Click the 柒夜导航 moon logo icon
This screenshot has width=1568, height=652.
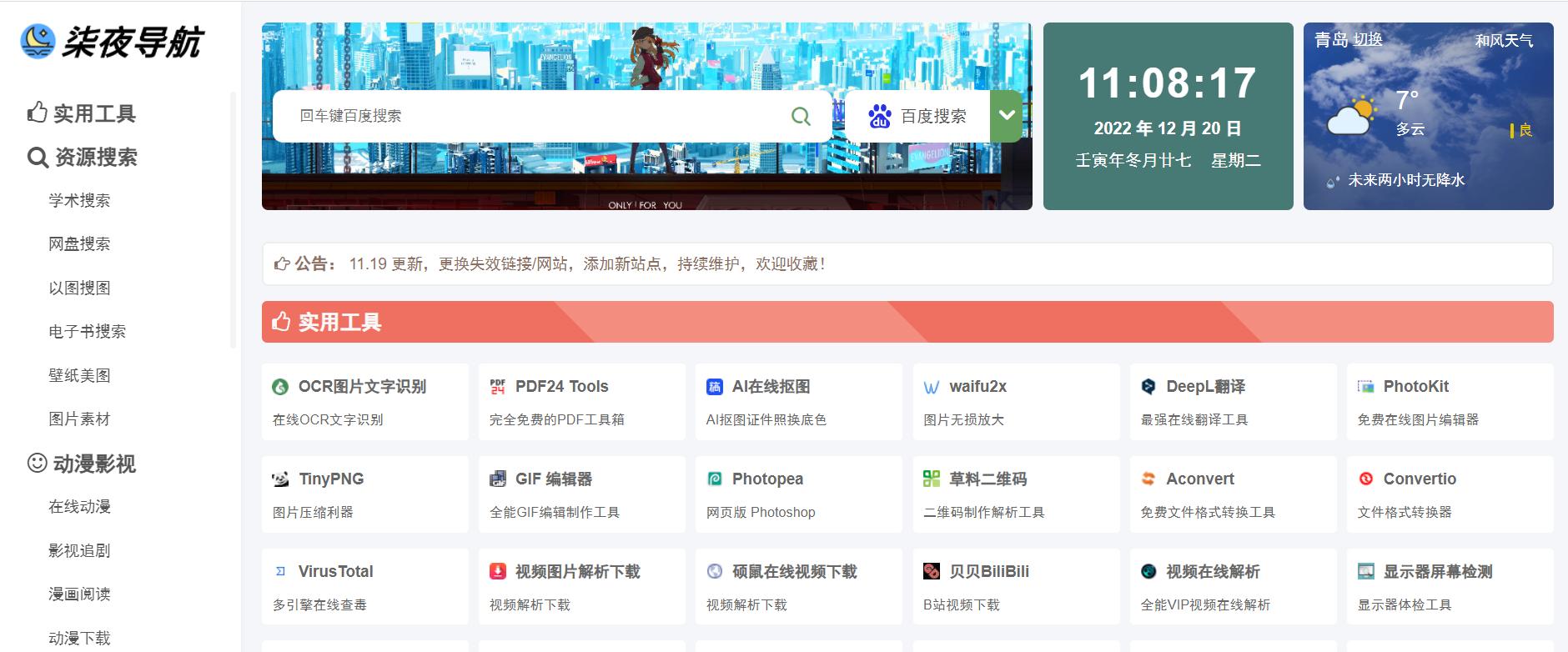(38, 42)
